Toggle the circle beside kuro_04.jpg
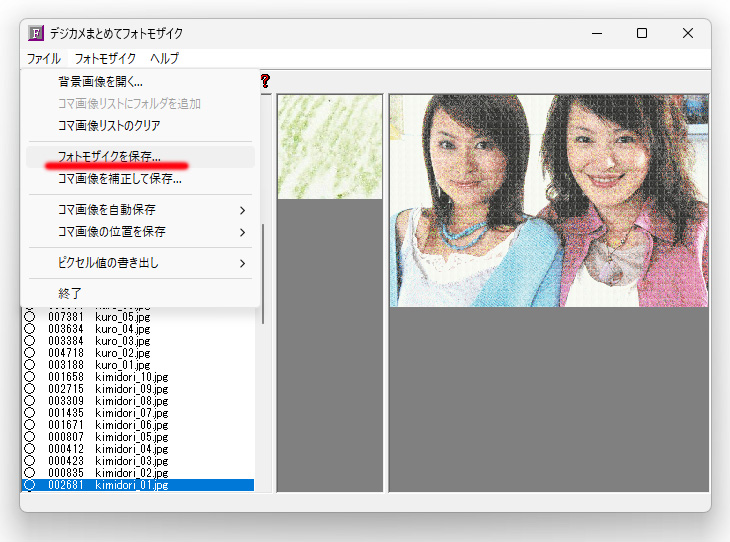This screenshot has height=542, width=730. (29, 329)
